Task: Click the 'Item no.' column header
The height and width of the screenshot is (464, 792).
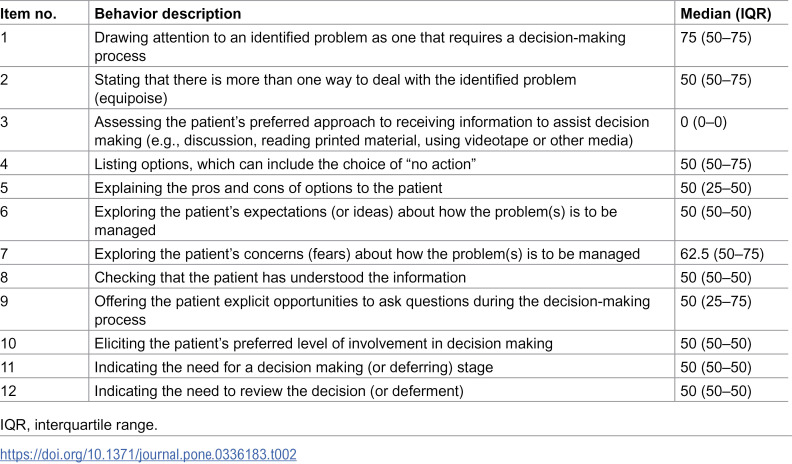Action: click(x=28, y=14)
